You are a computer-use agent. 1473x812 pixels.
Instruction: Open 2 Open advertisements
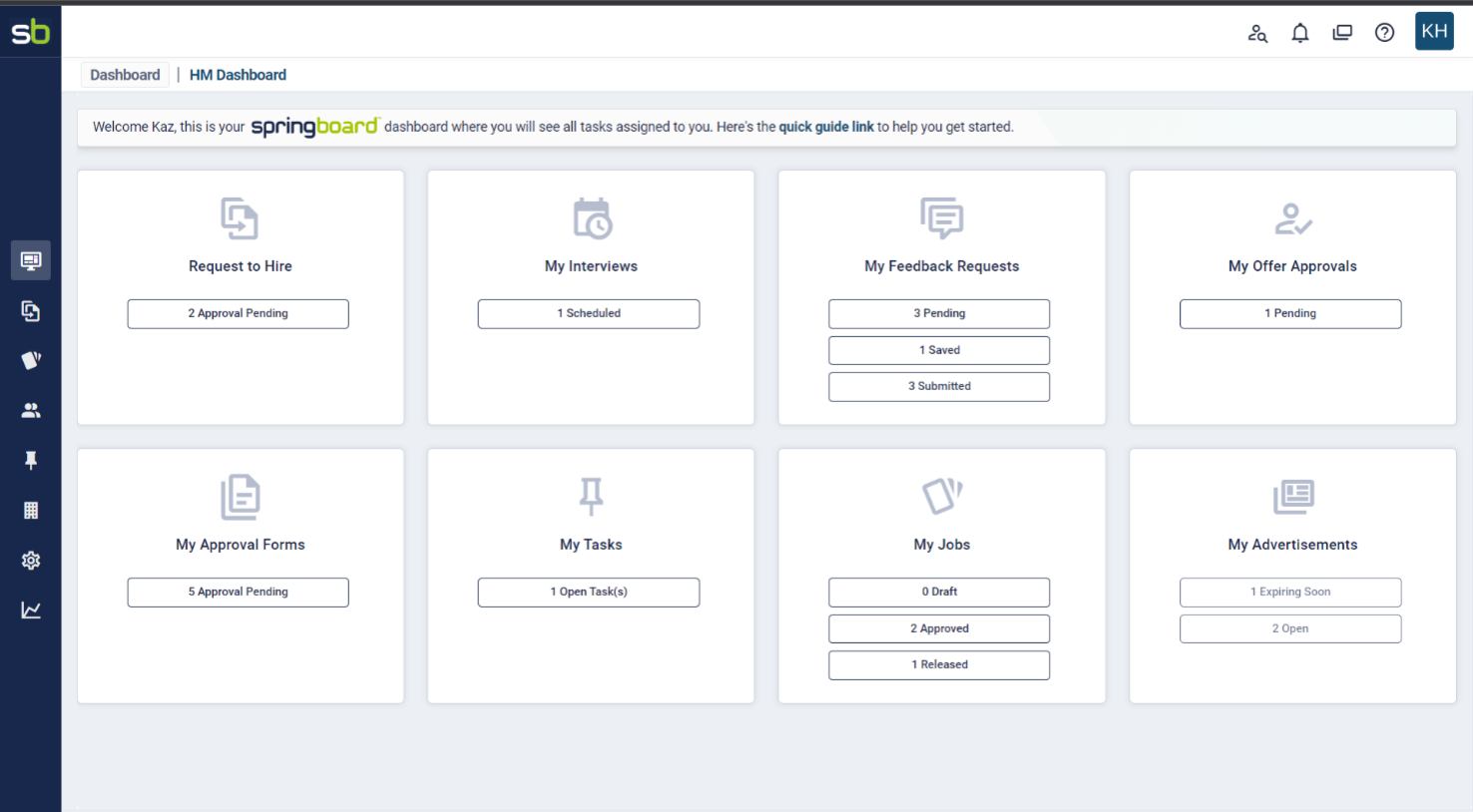click(1290, 628)
